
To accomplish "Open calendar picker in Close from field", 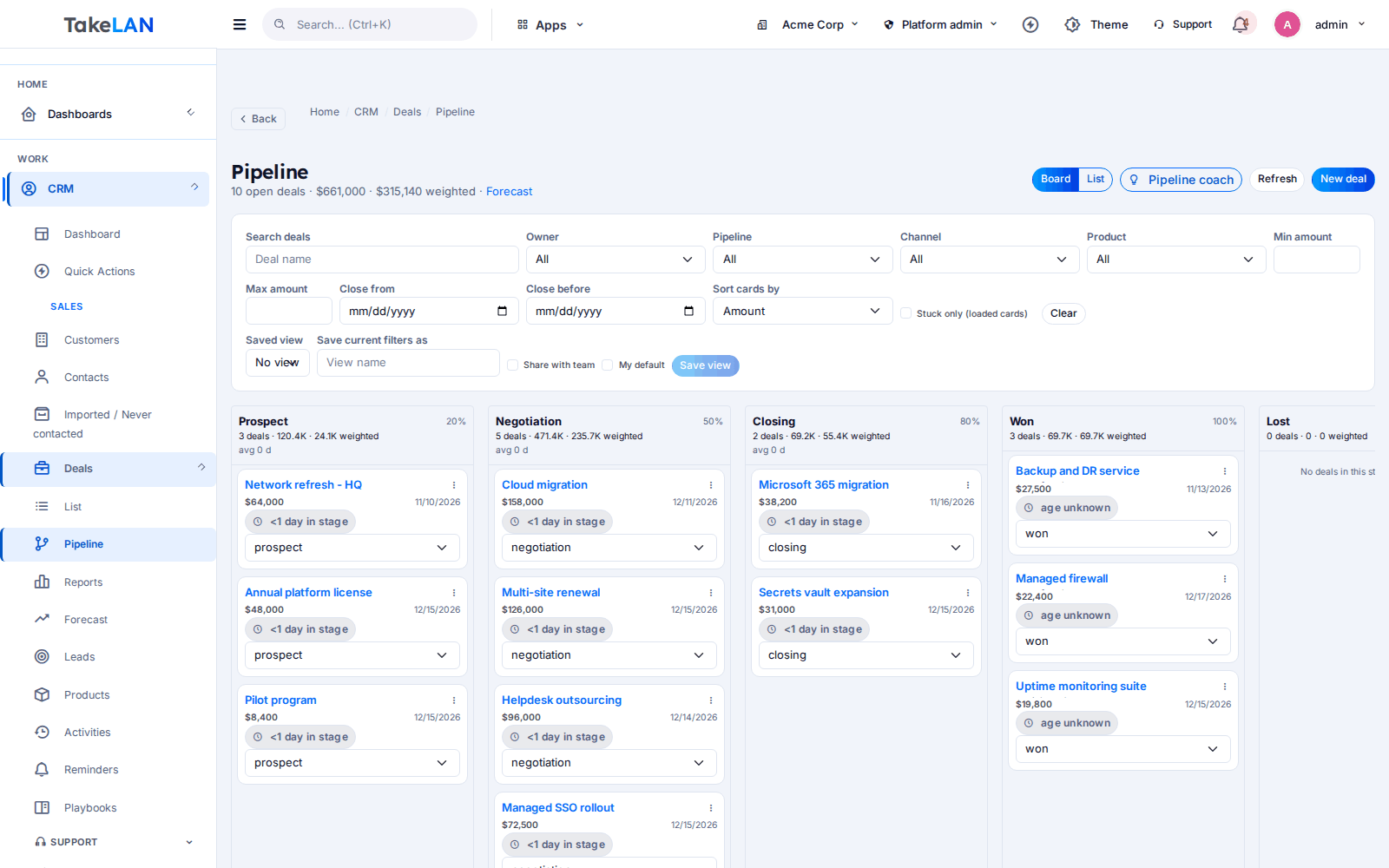I will [502, 311].
